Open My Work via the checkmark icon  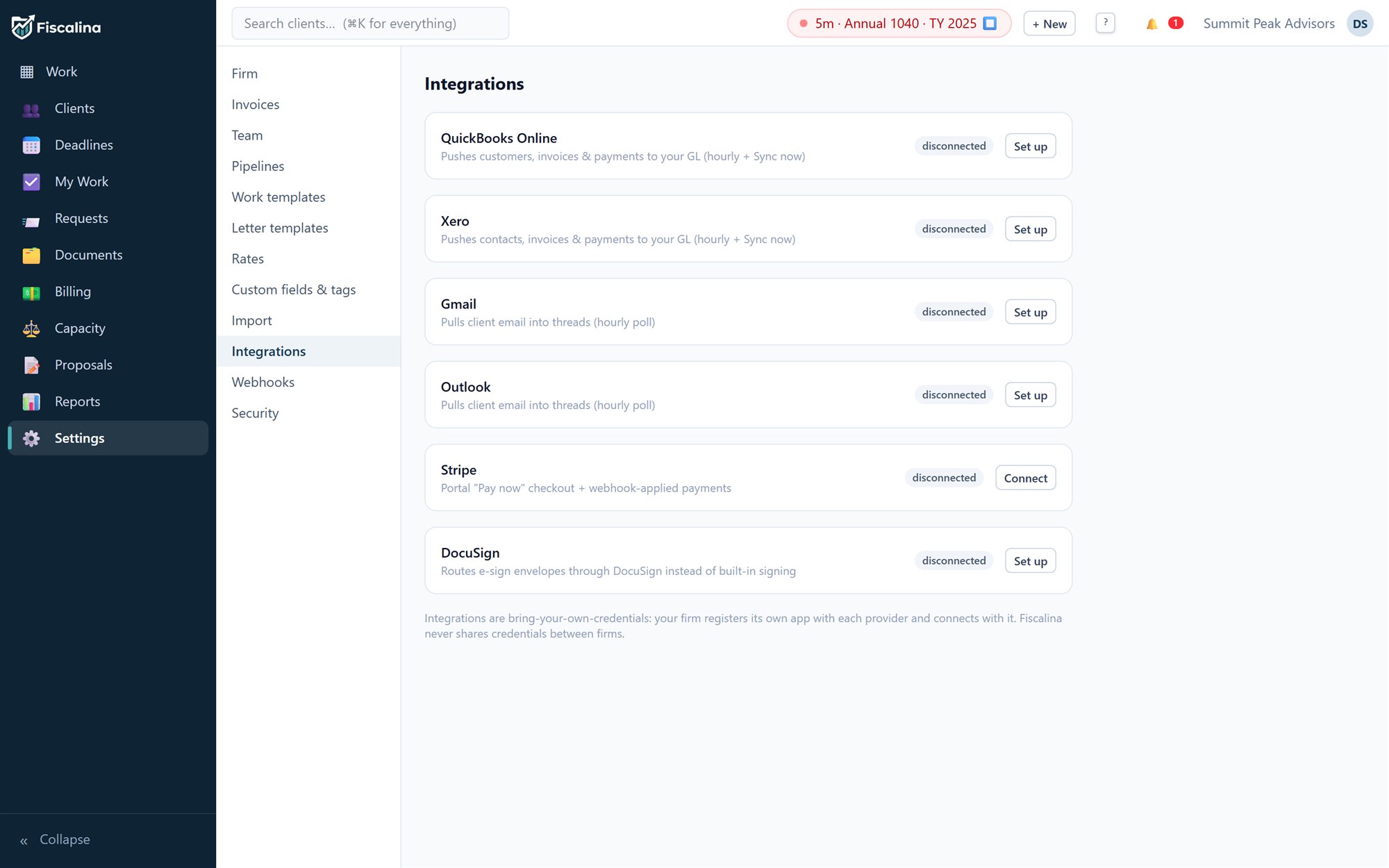pyautogui.click(x=31, y=182)
